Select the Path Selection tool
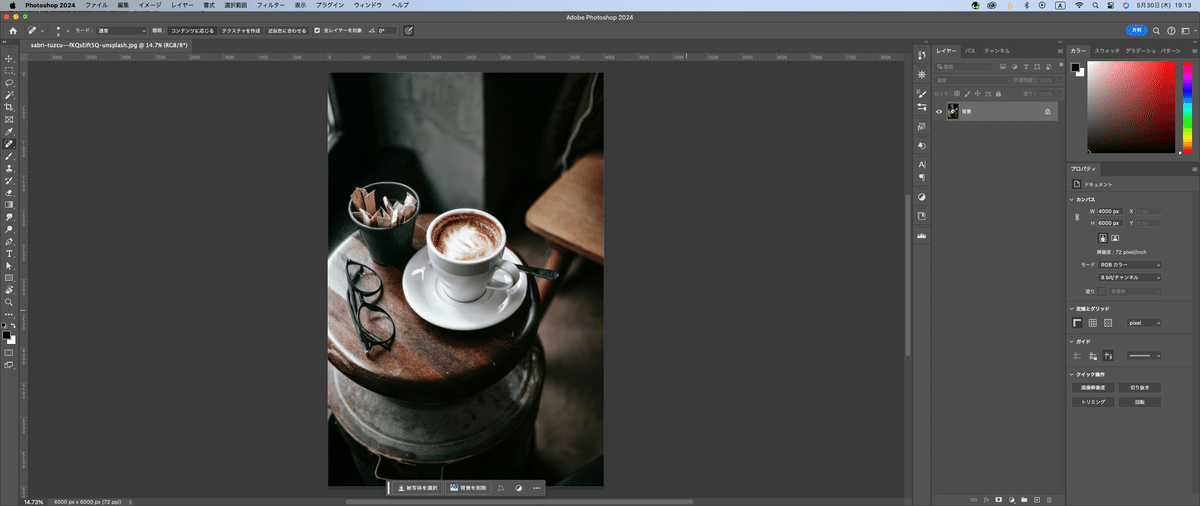This screenshot has width=1200, height=506. [9, 265]
